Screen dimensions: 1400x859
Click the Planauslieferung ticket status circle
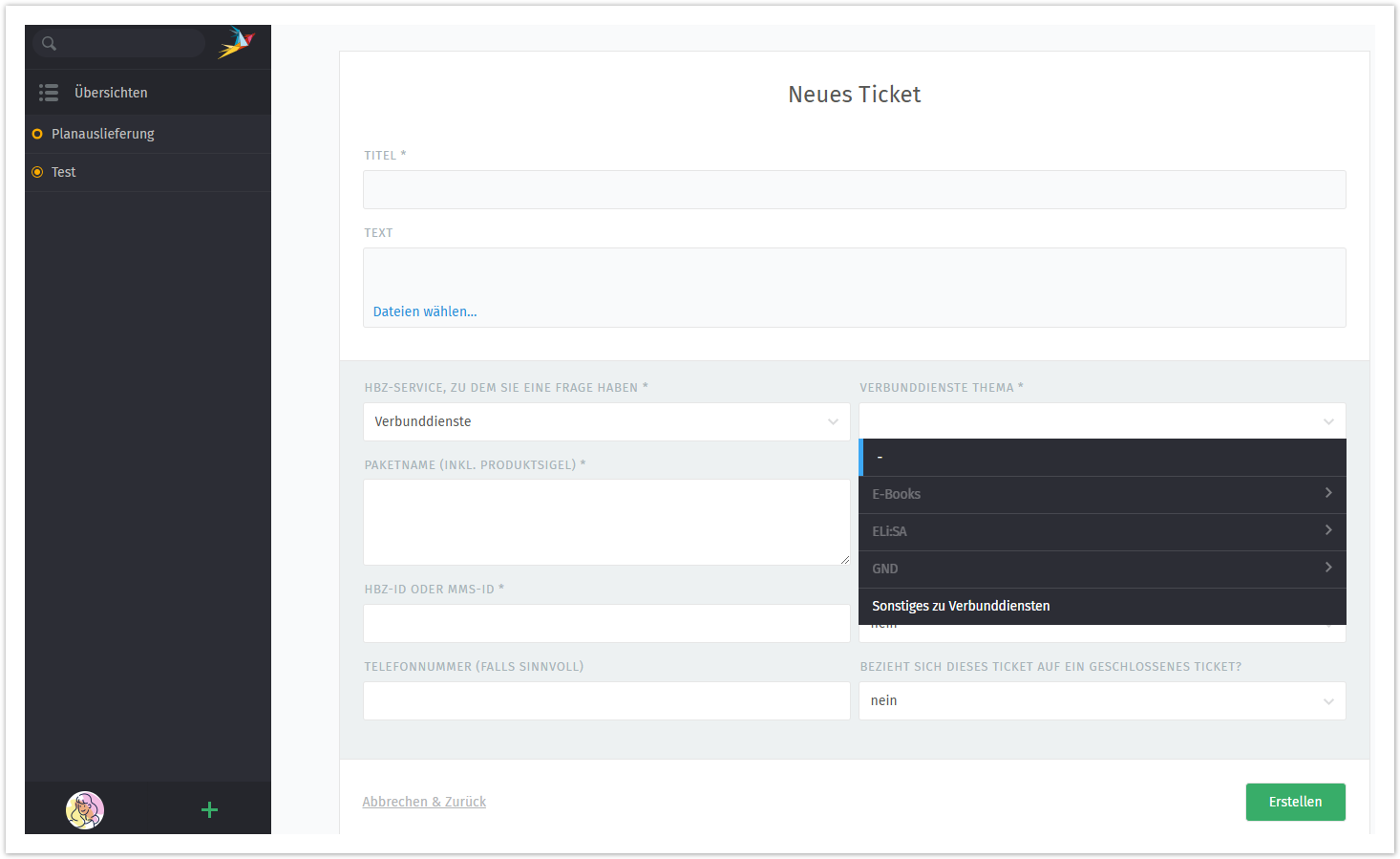37,134
